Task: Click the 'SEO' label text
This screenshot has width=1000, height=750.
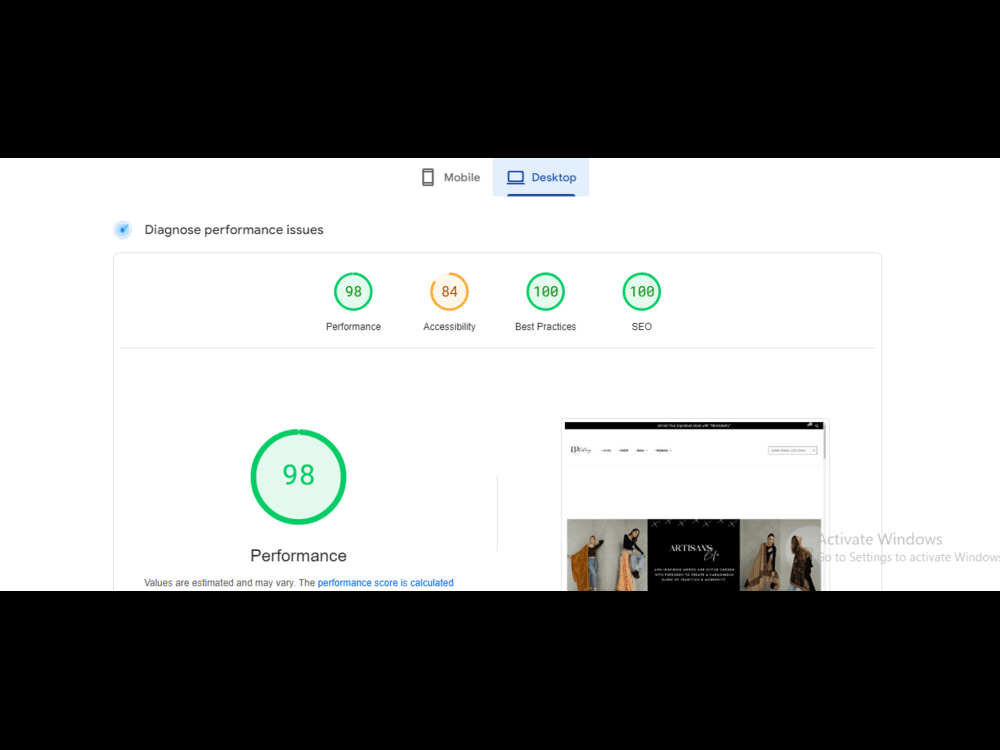Action: 642,327
